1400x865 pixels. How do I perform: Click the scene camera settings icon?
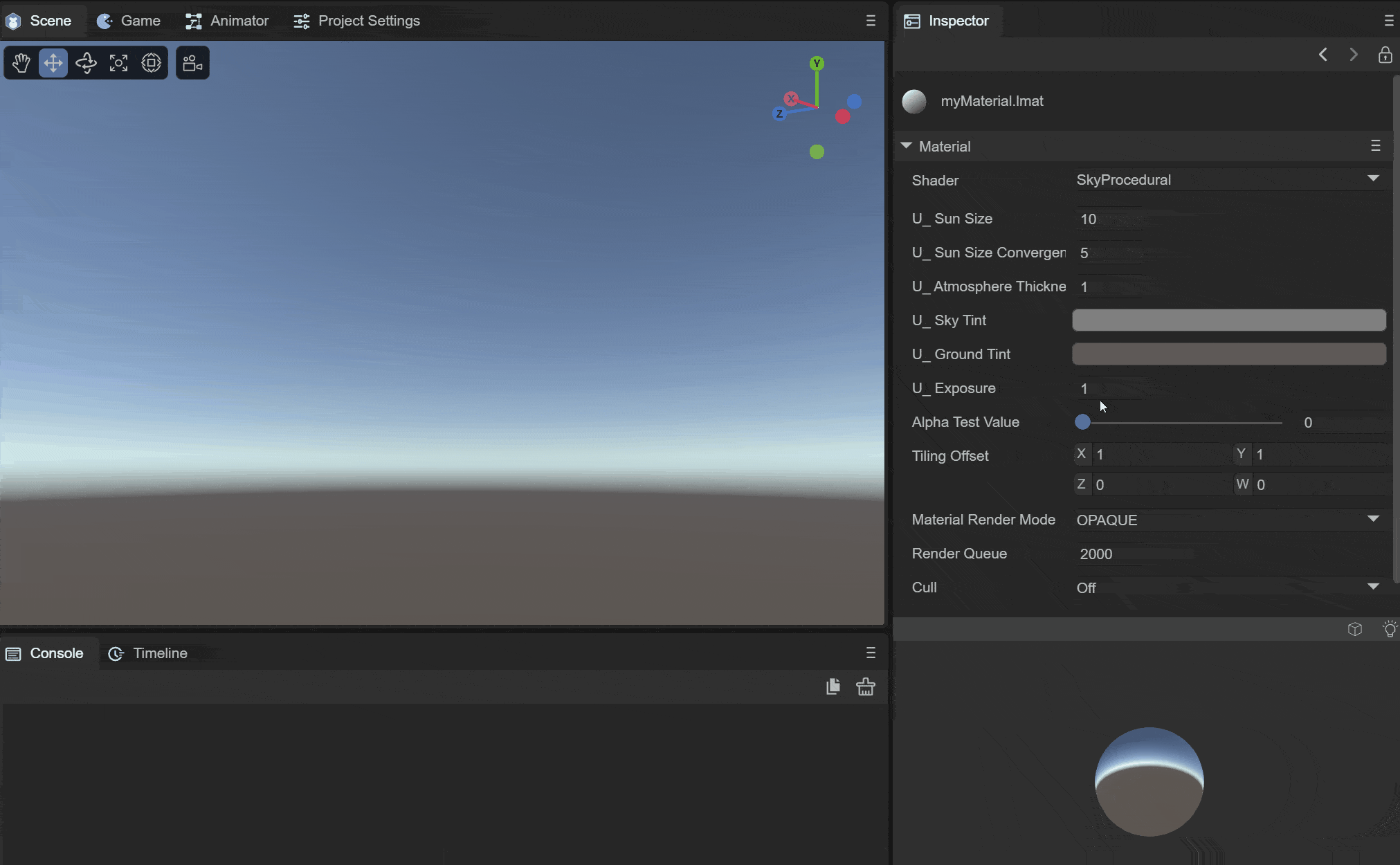[192, 63]
